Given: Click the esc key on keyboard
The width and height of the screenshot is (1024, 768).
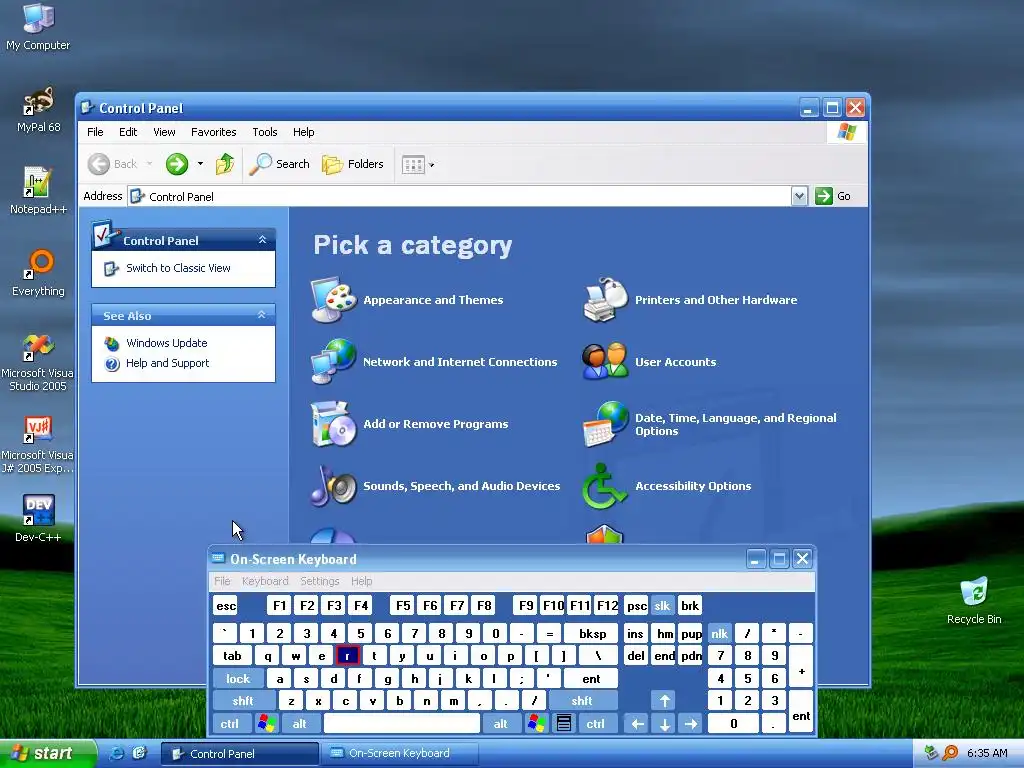Looking at the screenshot, I should [x=226, y=606].
